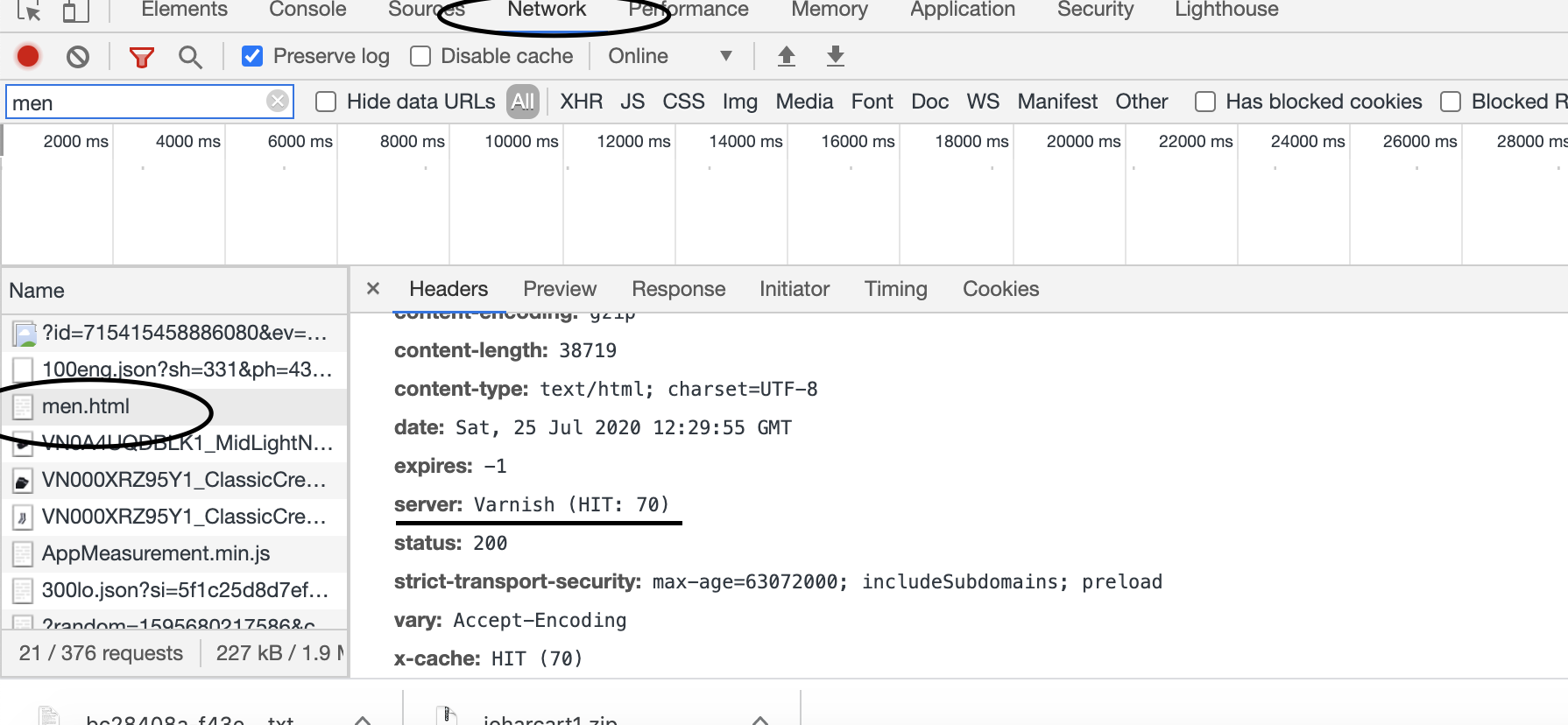
Task: Select the 300lo.json request row
Action: tap(174, 590)
